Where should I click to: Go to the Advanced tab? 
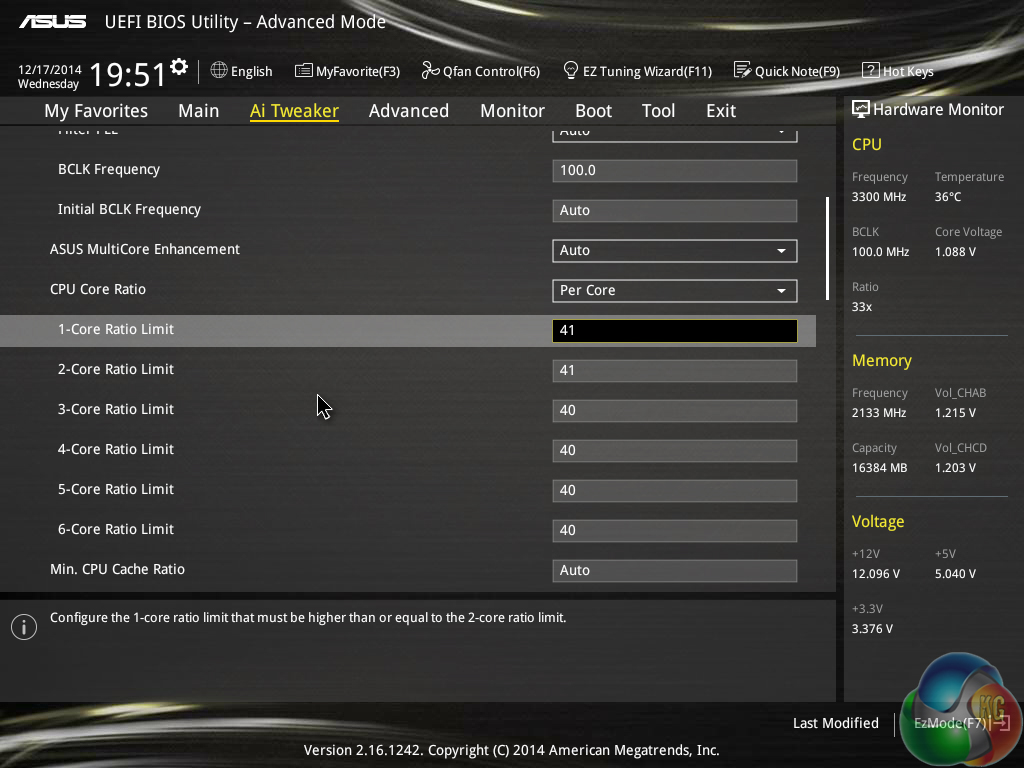(409, 111)
